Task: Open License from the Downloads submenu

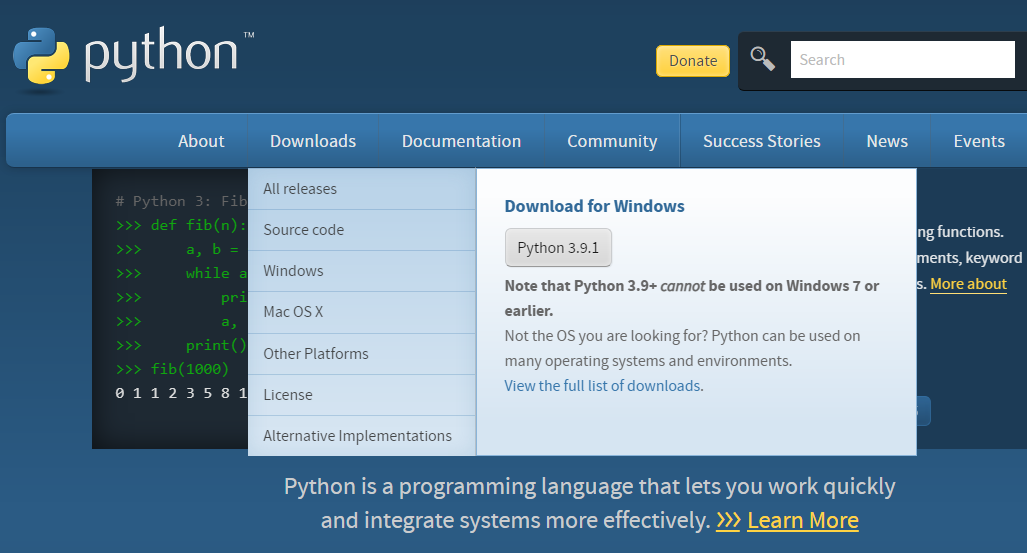Action: pos(362,395)
